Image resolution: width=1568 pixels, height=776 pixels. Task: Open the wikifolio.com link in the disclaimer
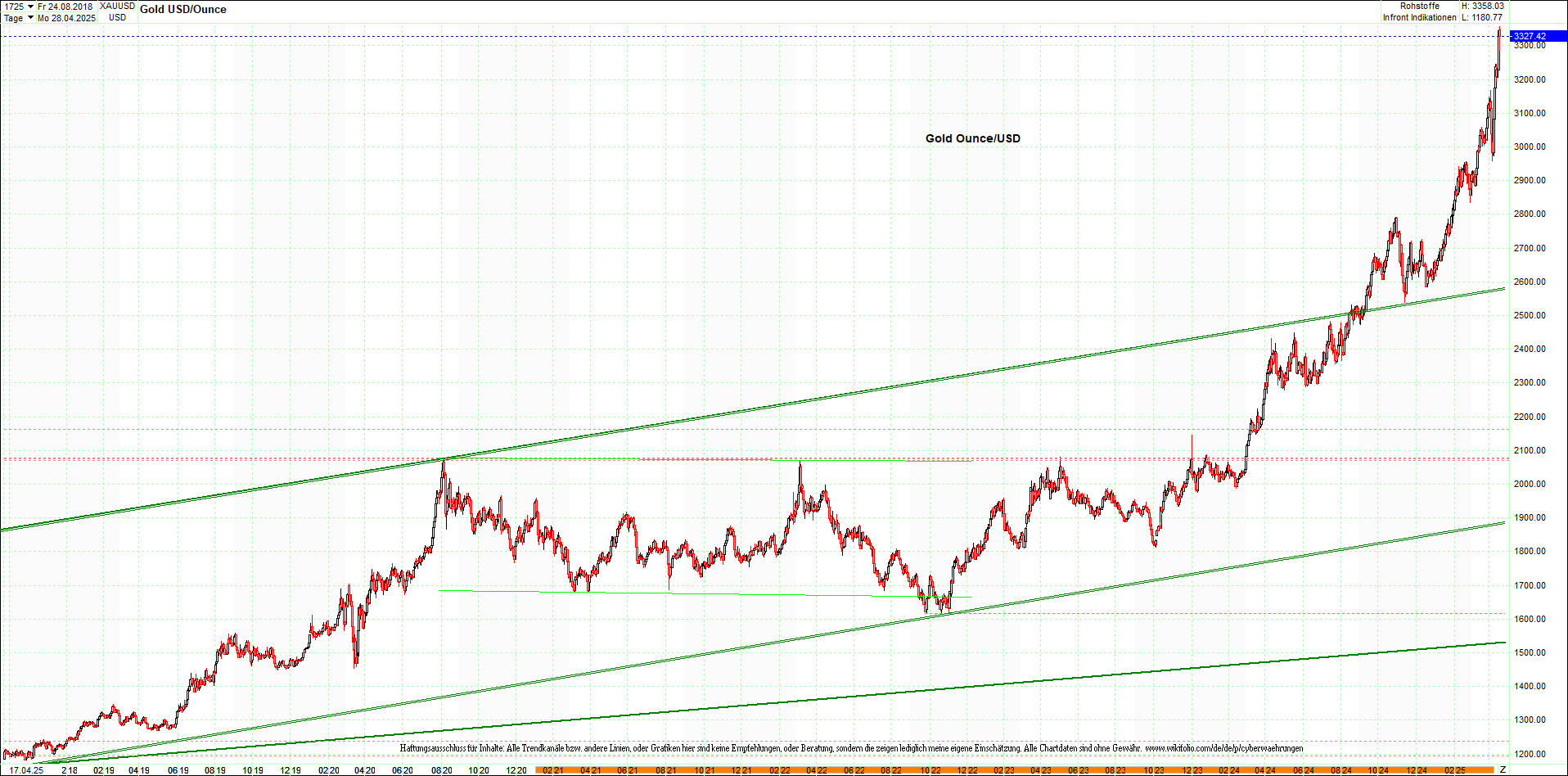tap(1225, 748)
